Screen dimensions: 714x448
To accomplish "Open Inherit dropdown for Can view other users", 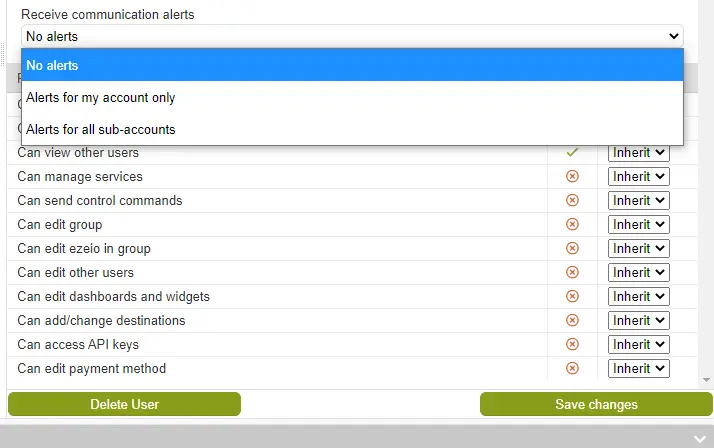I will [638, 153].
